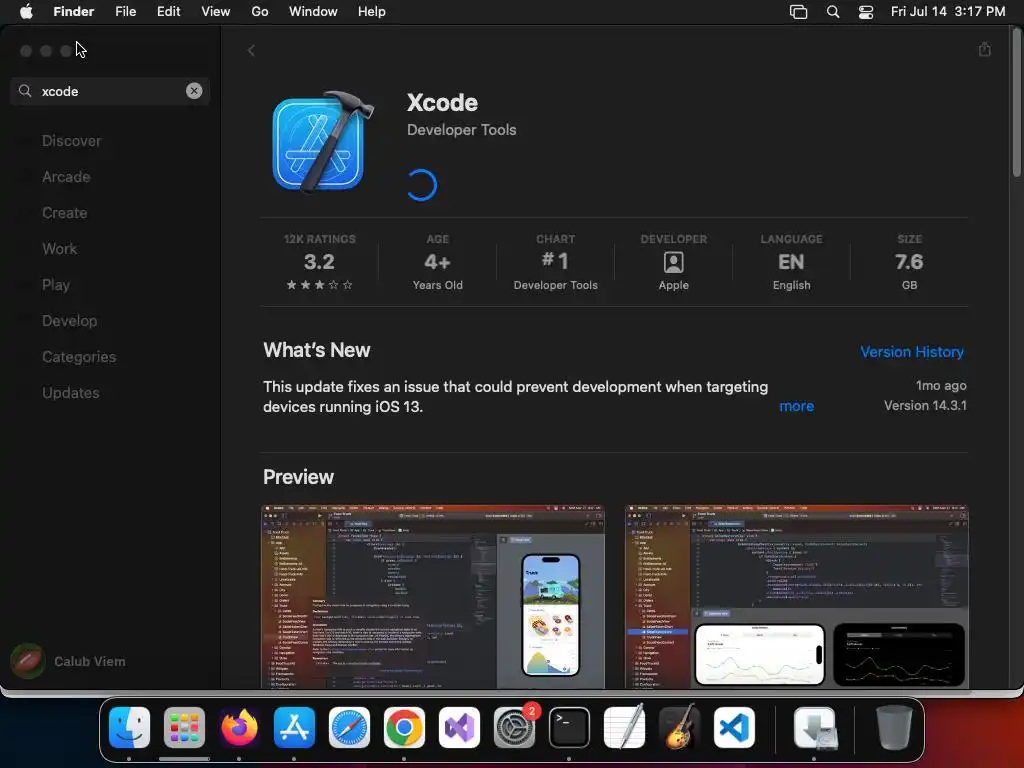Click the 3.2 ratings badge
This screenshot has width=1024, height=768.
point(319,262)
